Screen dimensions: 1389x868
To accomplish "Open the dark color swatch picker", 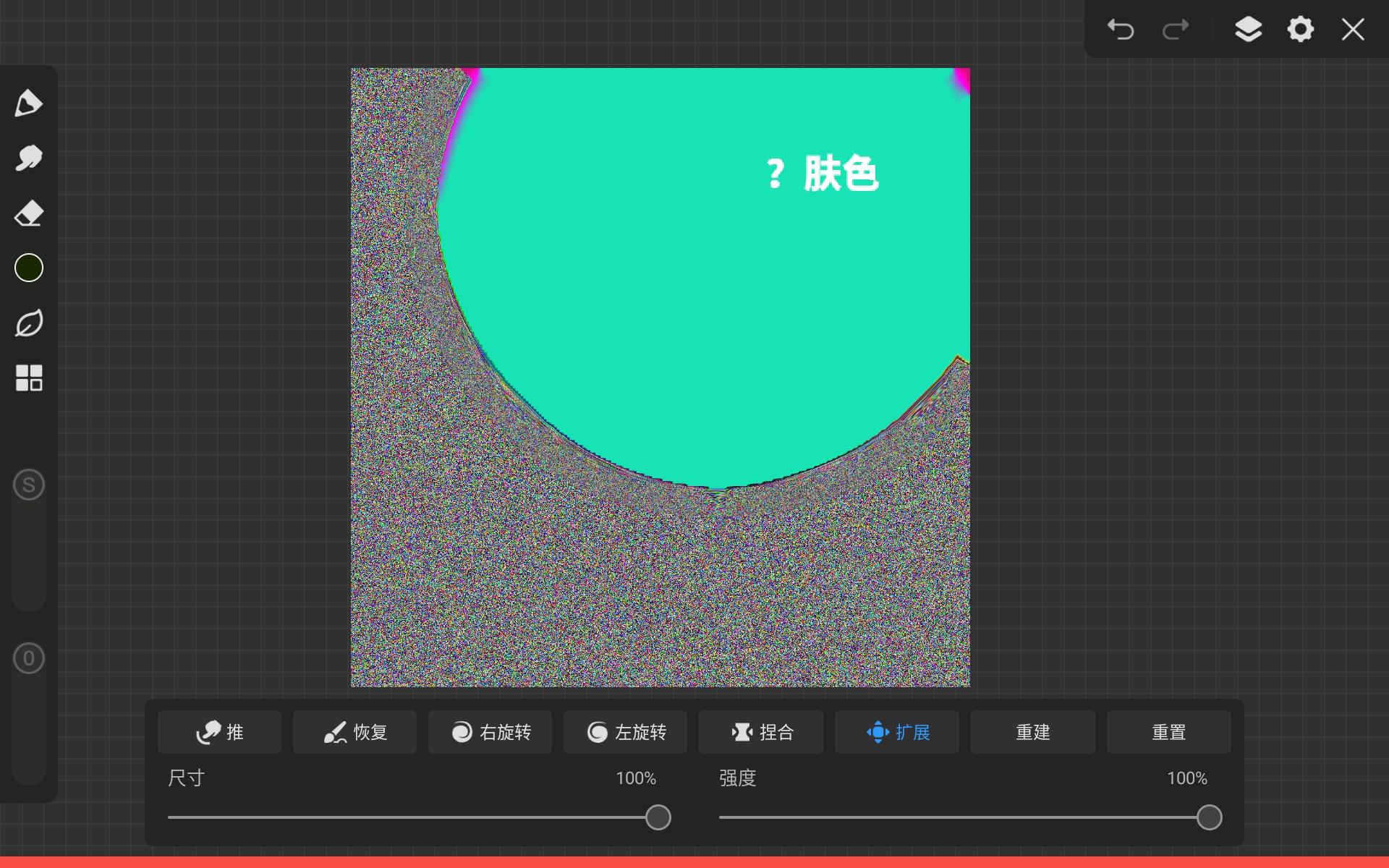I will tap(29, 268).
